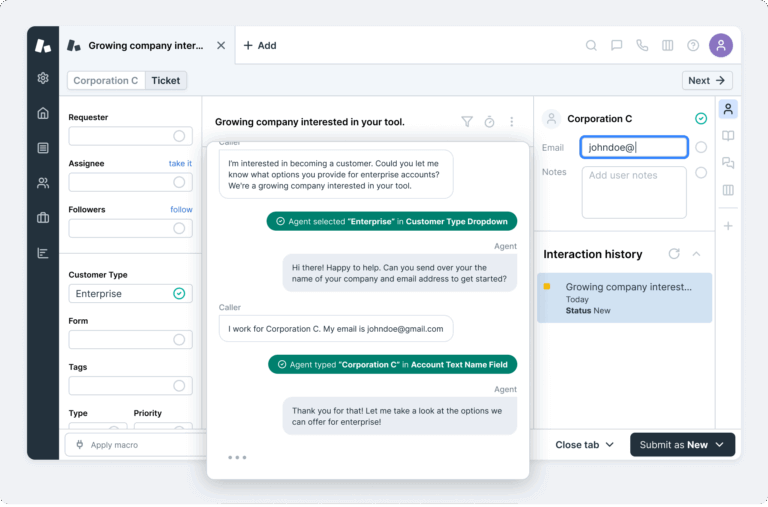Click the filter funnel icon on ticket

coord(467,122)
